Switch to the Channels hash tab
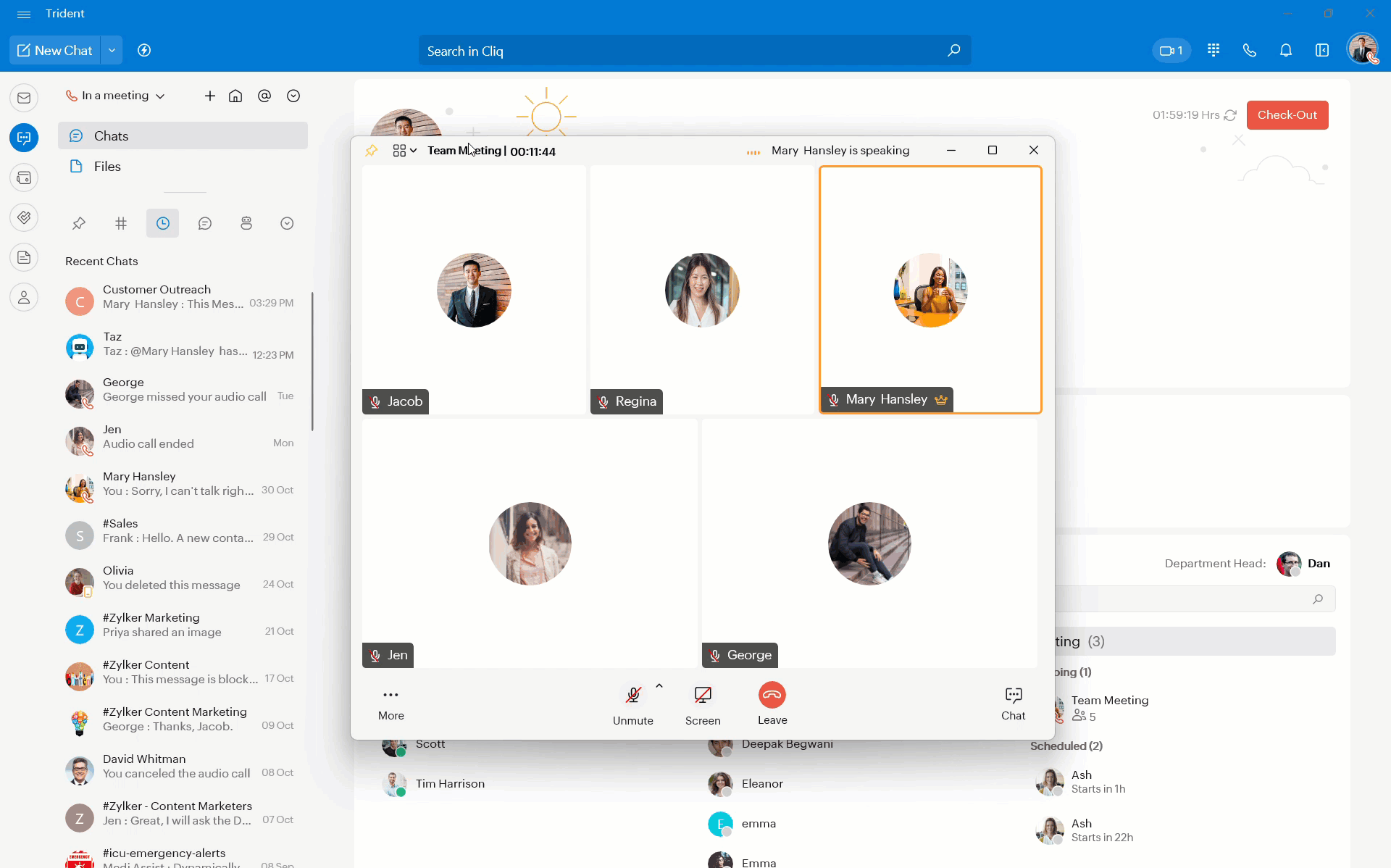The width and height of the screenshot is (1391, 868). [121, 223]
